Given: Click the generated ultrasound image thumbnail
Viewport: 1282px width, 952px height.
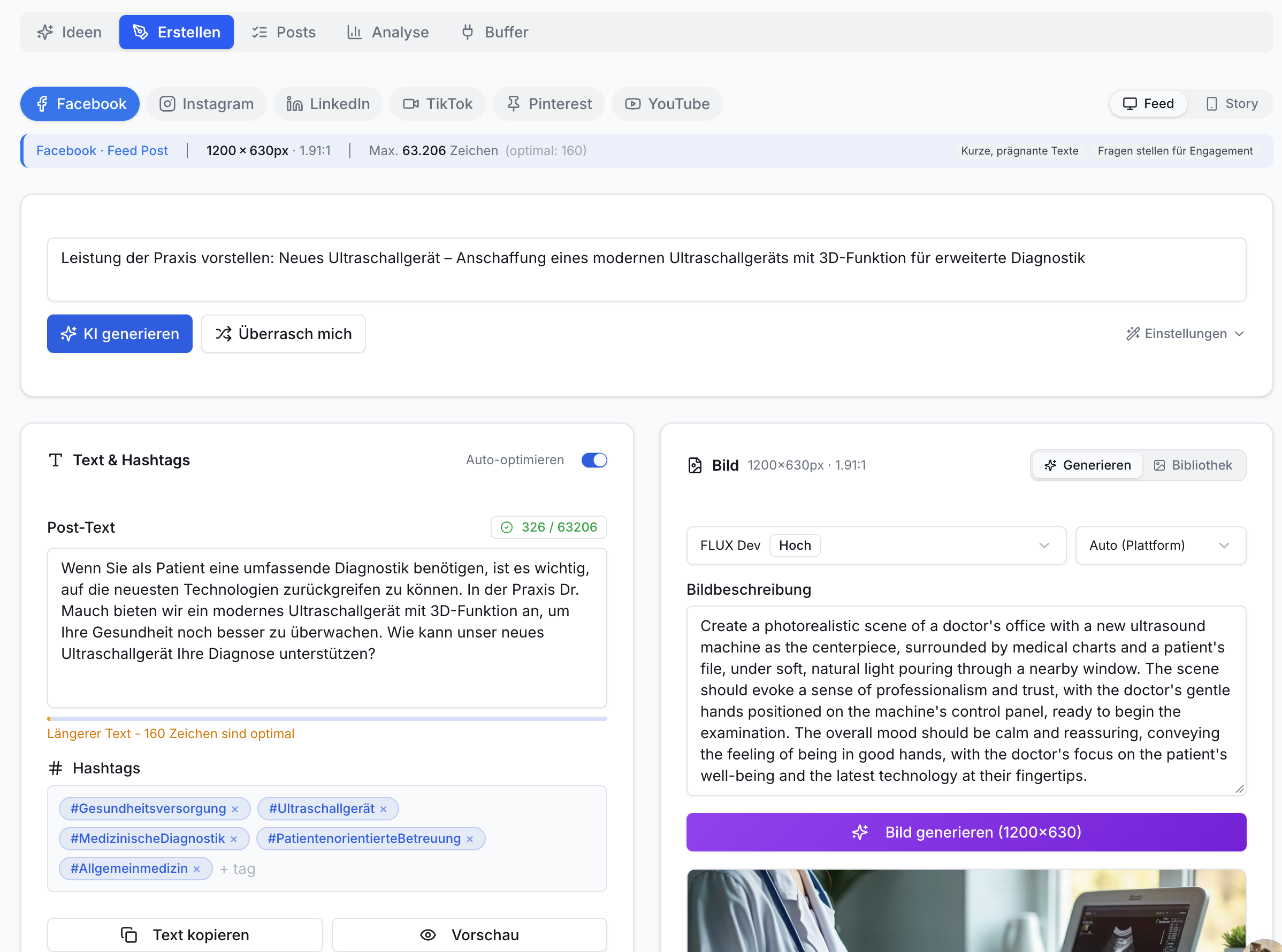Looking at the screenshot, I should click(x=966, y=910).
